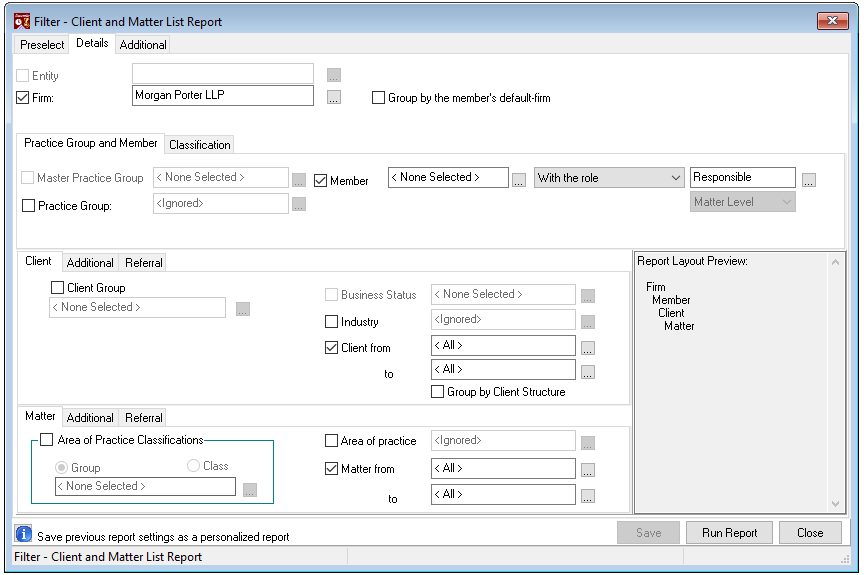Click the Firm field containing Morgan Porter LLP
Viewport: 864px width, 575px height.
[x=223, y=95]
